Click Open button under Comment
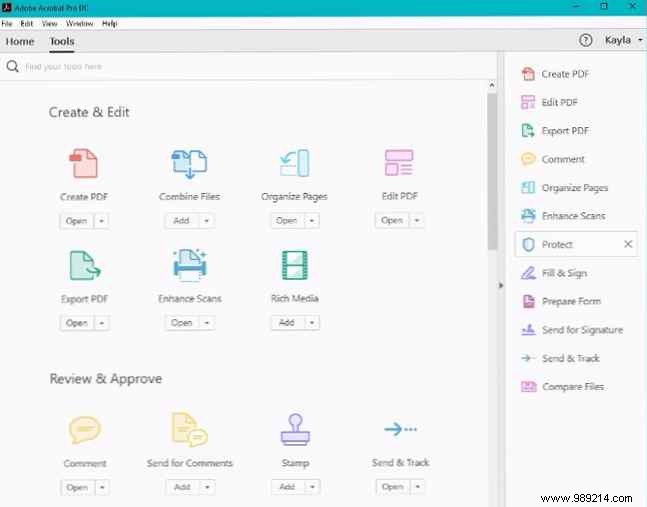Image resolution: width=647 pixels, height=507 pixels. tap(77, 488)
